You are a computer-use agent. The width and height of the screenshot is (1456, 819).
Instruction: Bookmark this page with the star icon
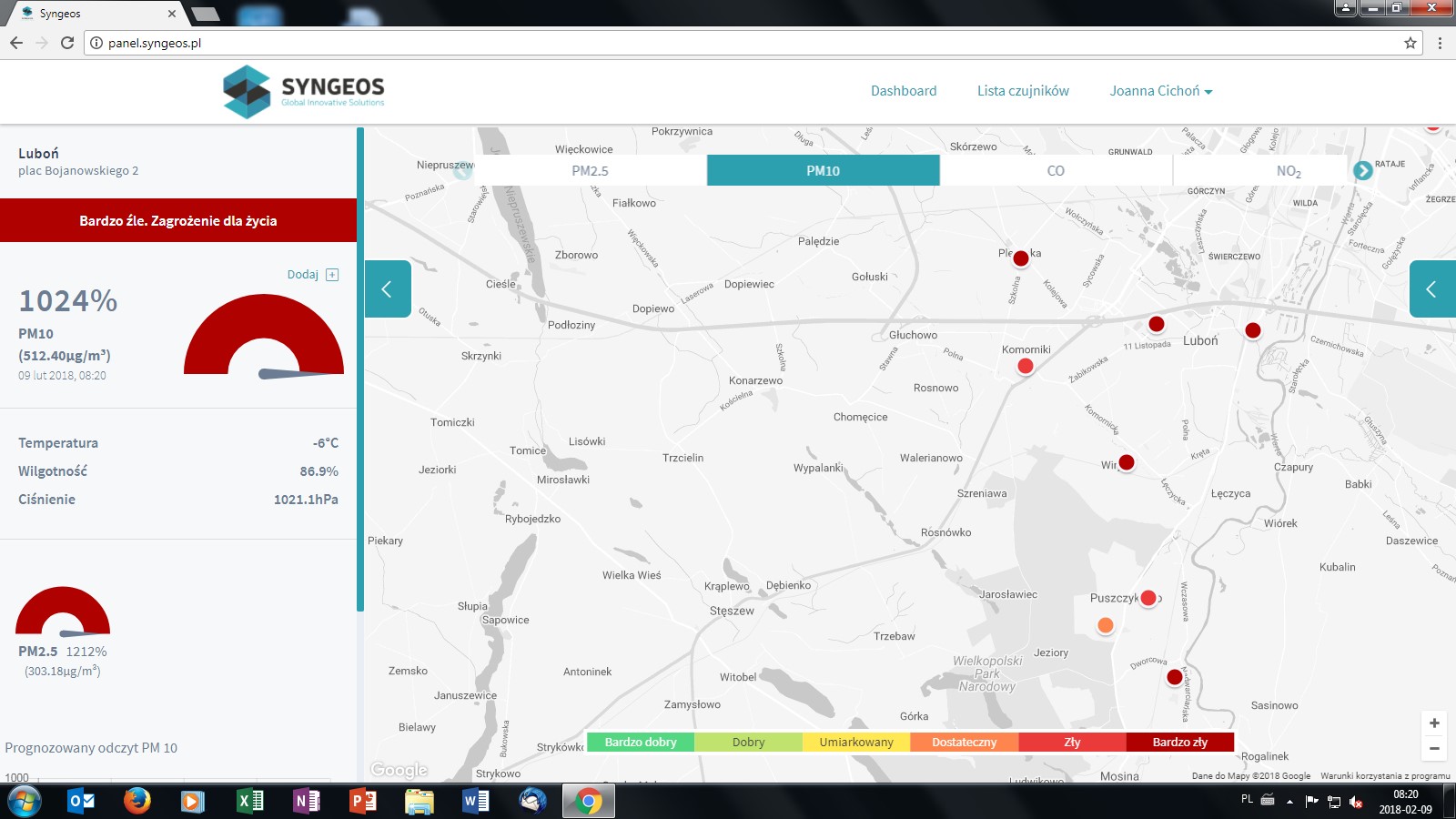tap(1410, 43)
